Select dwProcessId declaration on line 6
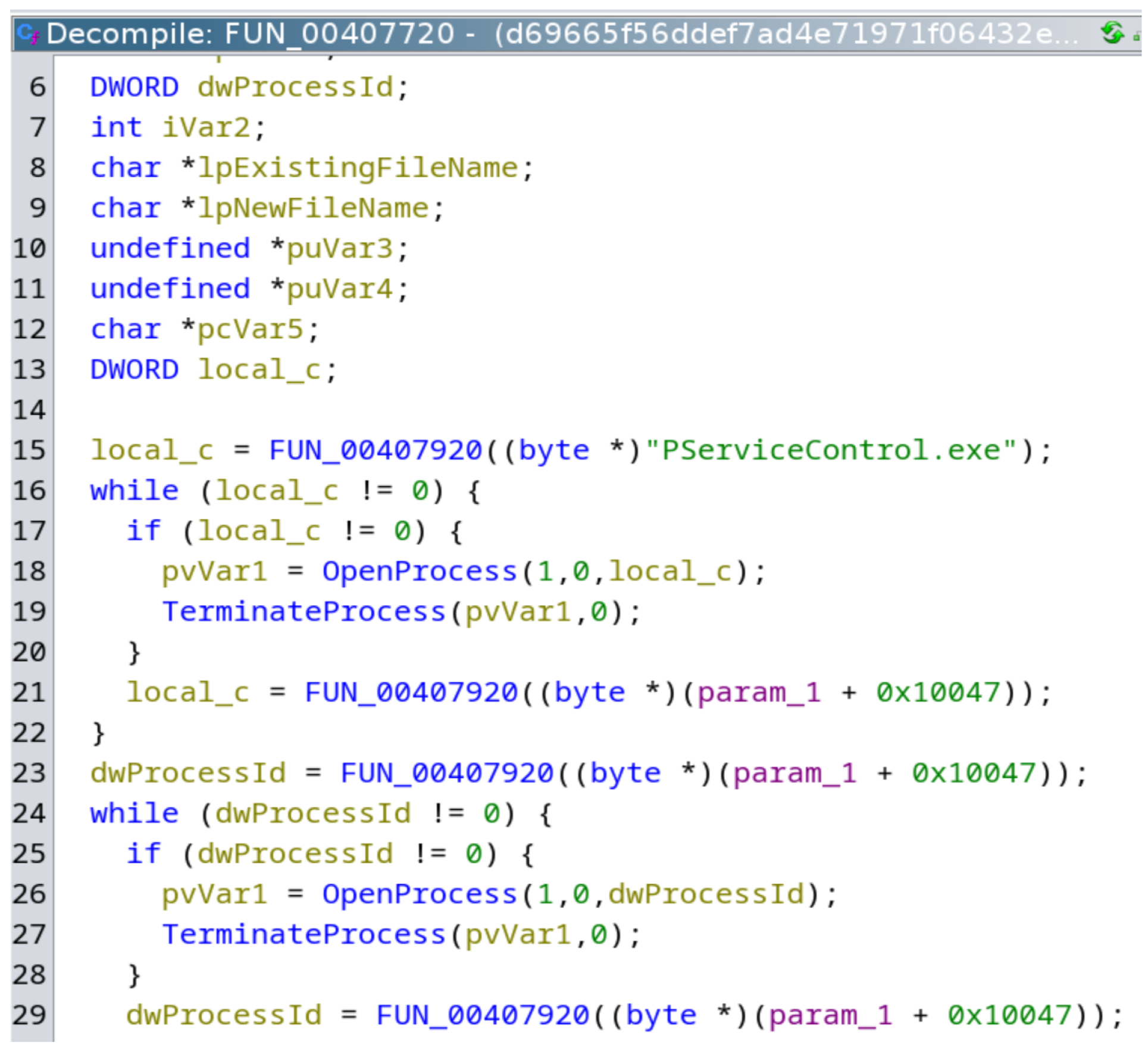The height and width of the screenshot is (1052, 1148). tap(295, 87)
